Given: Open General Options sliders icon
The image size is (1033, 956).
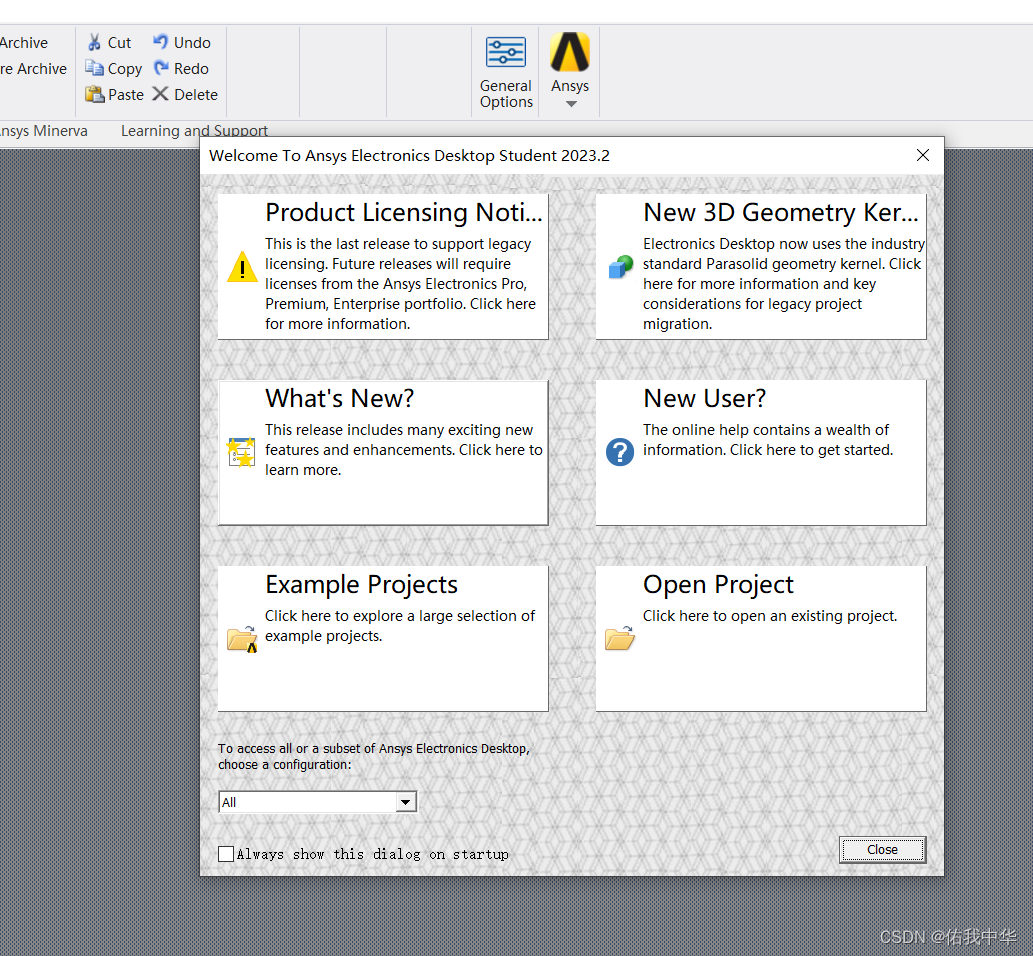Looking at the screenshot, I should point(506,52).
